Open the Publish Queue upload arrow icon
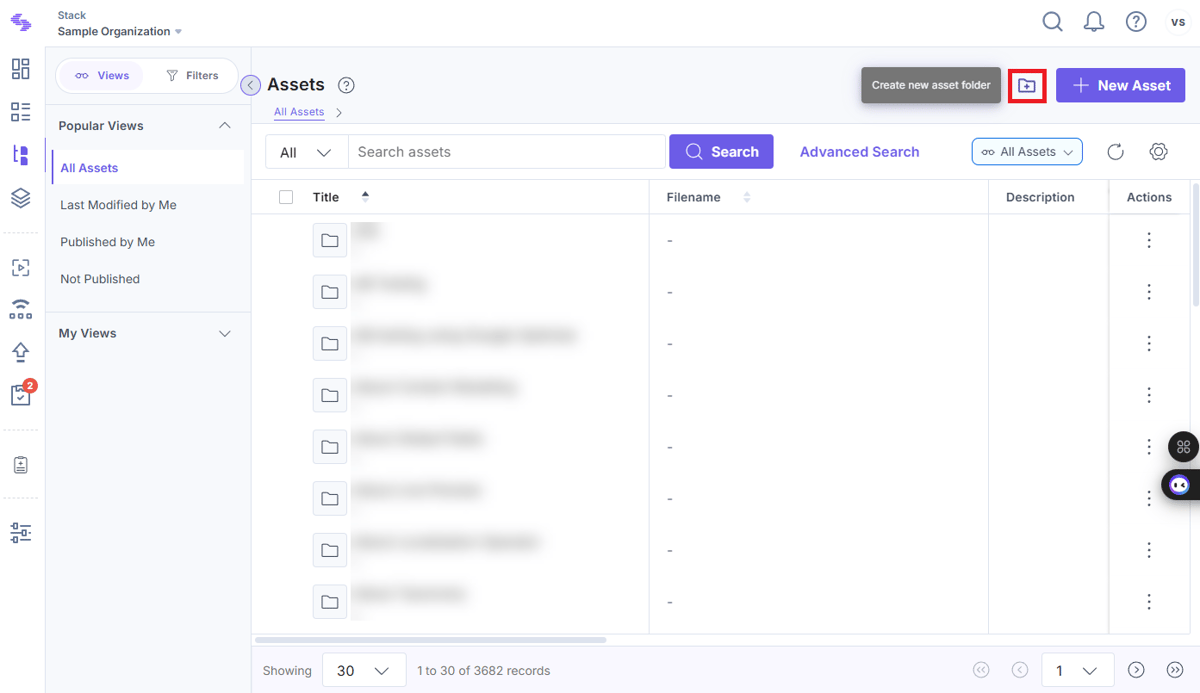 [21, 352]
